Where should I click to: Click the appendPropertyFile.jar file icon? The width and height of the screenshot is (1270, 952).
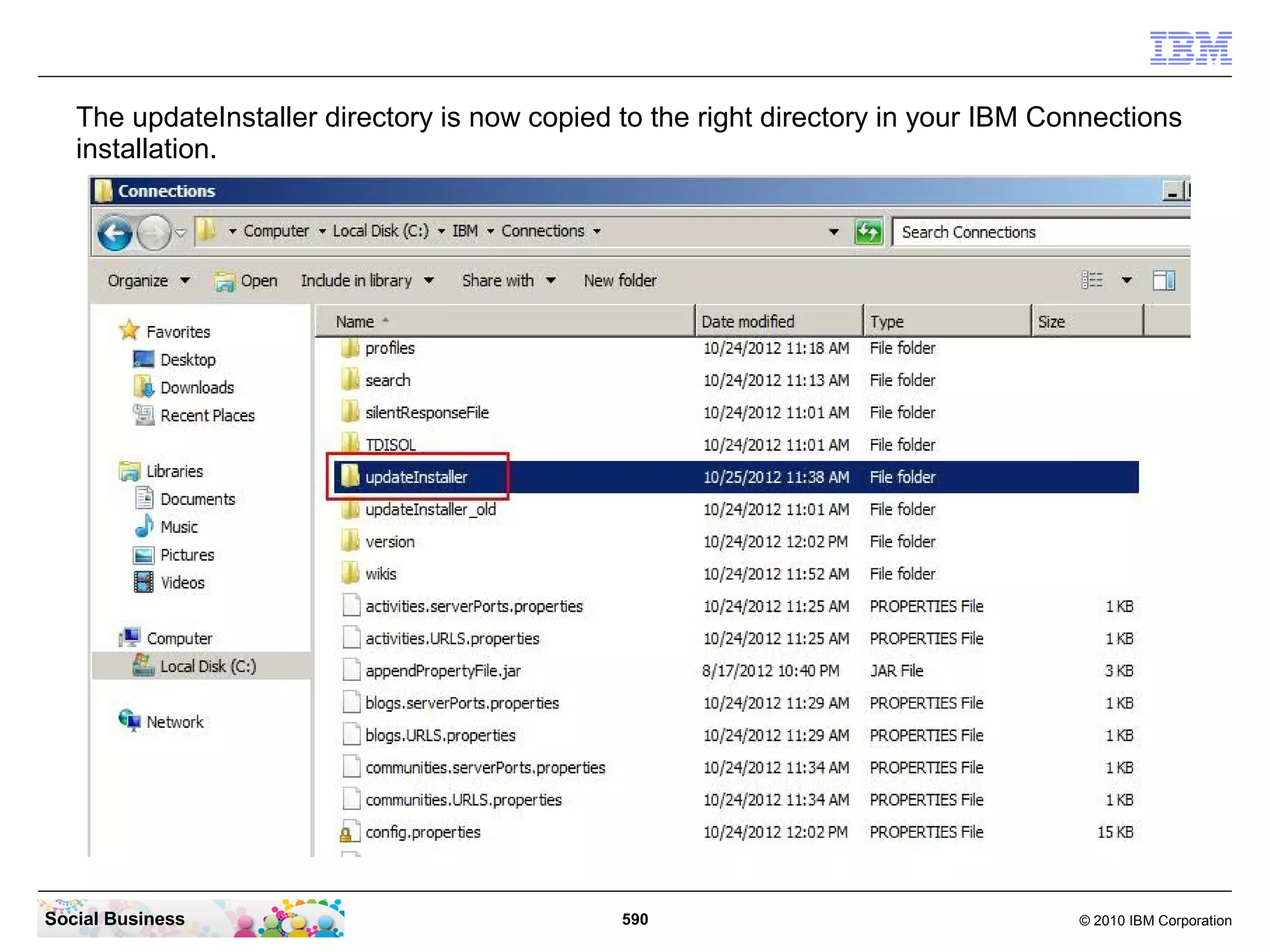[352, 670]
